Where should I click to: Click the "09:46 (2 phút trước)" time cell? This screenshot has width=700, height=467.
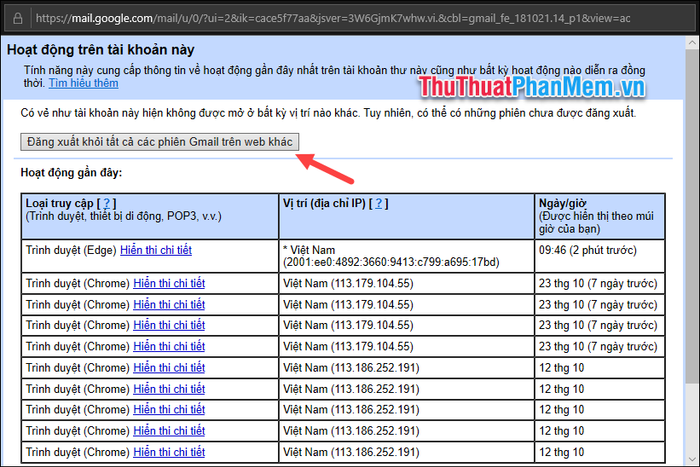[600, 256]
